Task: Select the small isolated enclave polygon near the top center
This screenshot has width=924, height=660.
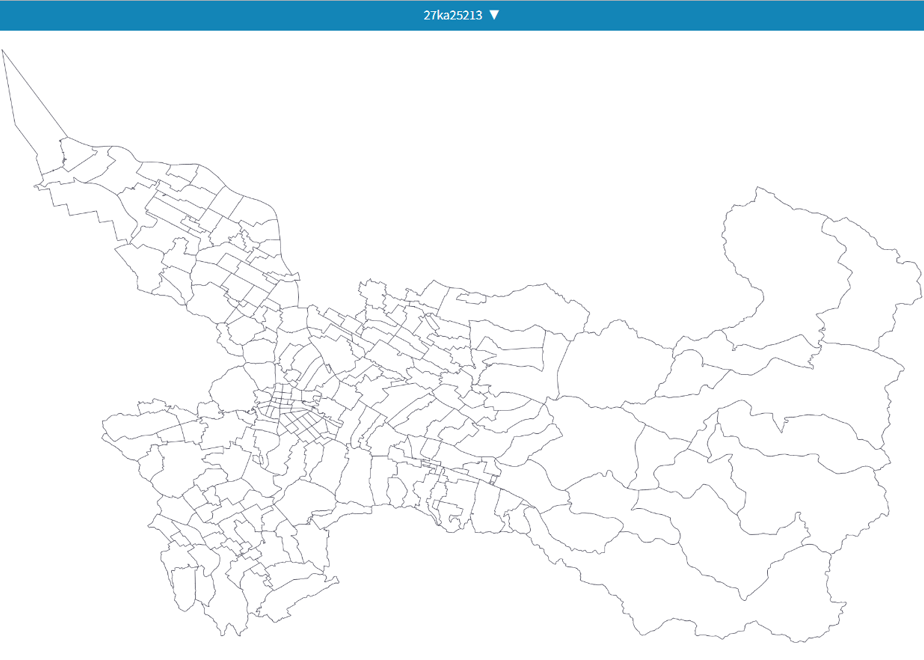Action: click(x=471, y=298)
